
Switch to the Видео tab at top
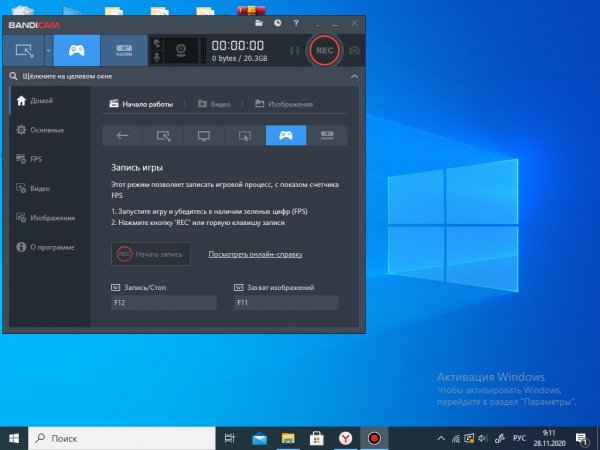214,104
